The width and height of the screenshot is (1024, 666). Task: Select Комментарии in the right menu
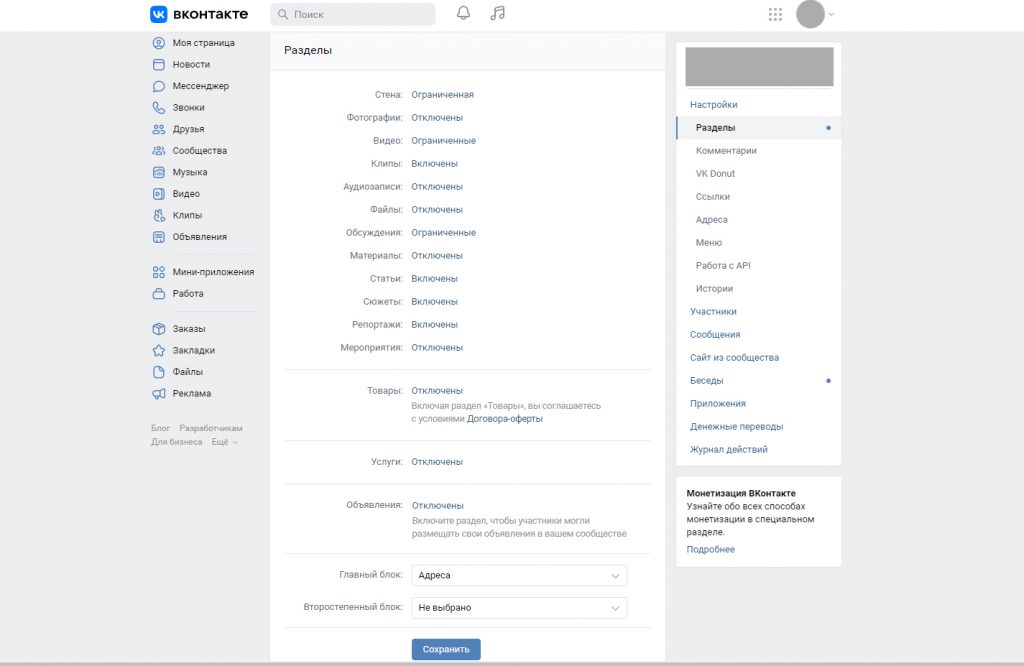tap(726, 150)
